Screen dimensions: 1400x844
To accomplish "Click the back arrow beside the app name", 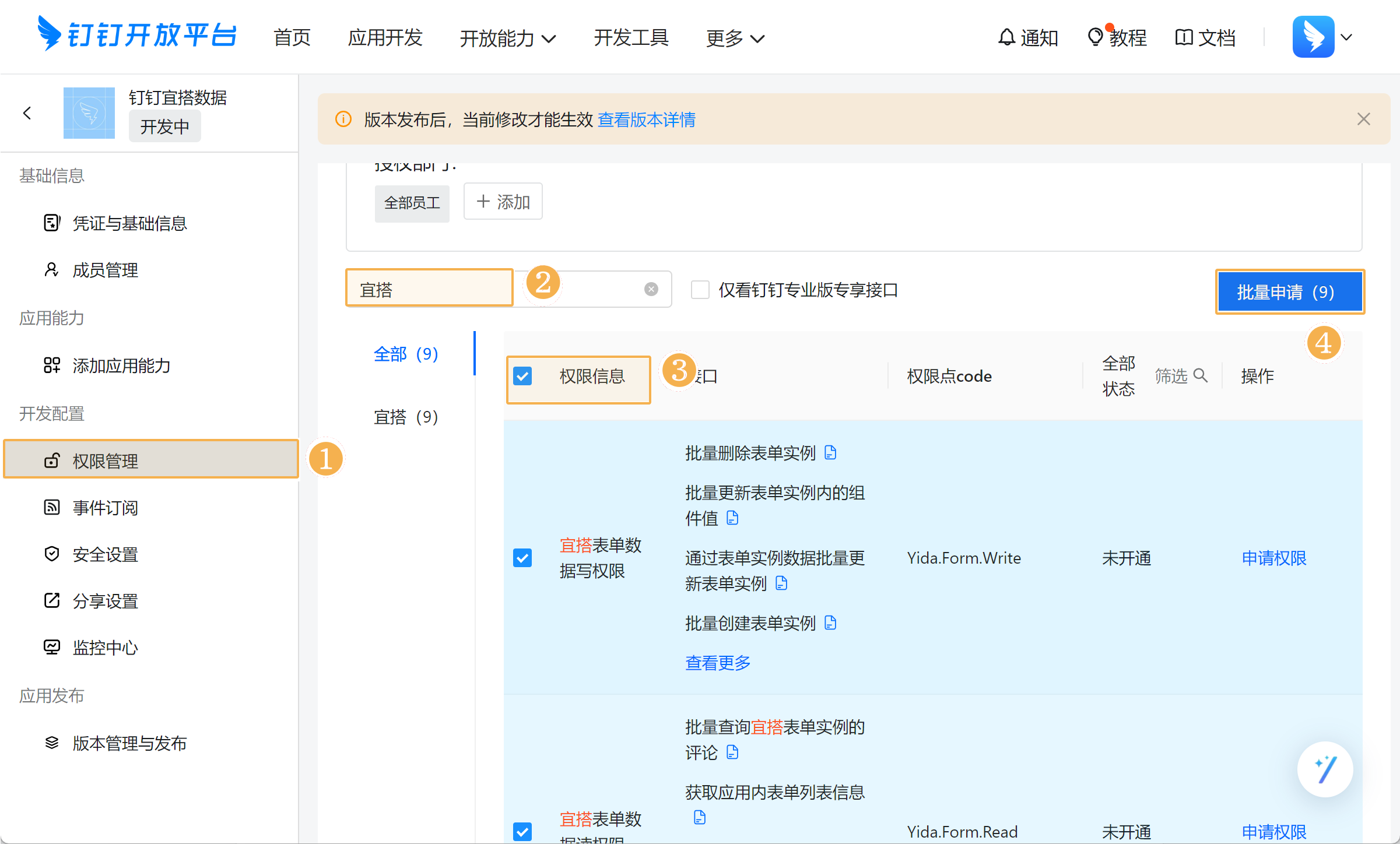I will 27,113.
